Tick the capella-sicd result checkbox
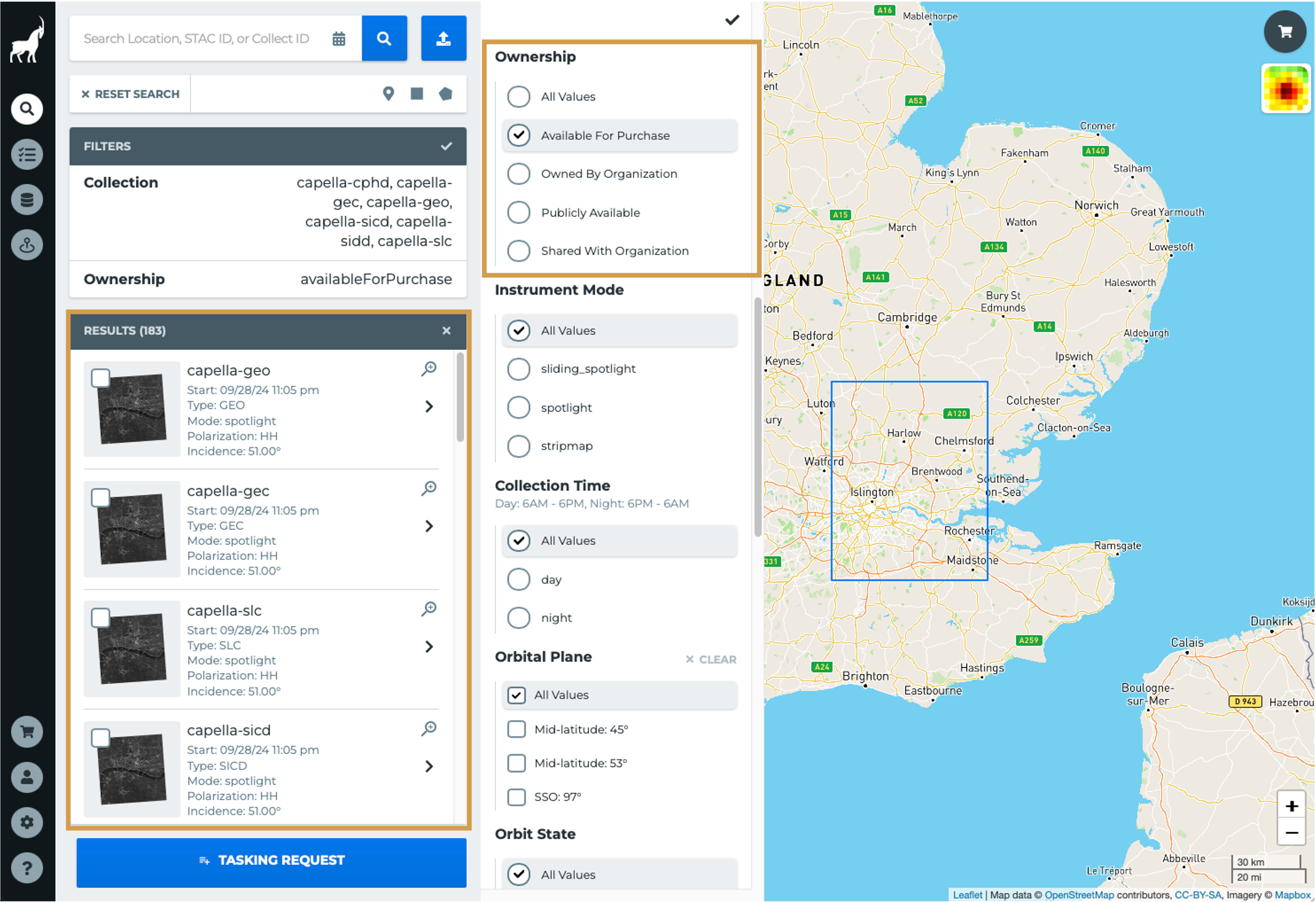Image resolution: width=1316 pixels, height=902 pixels. pos(101,738)
